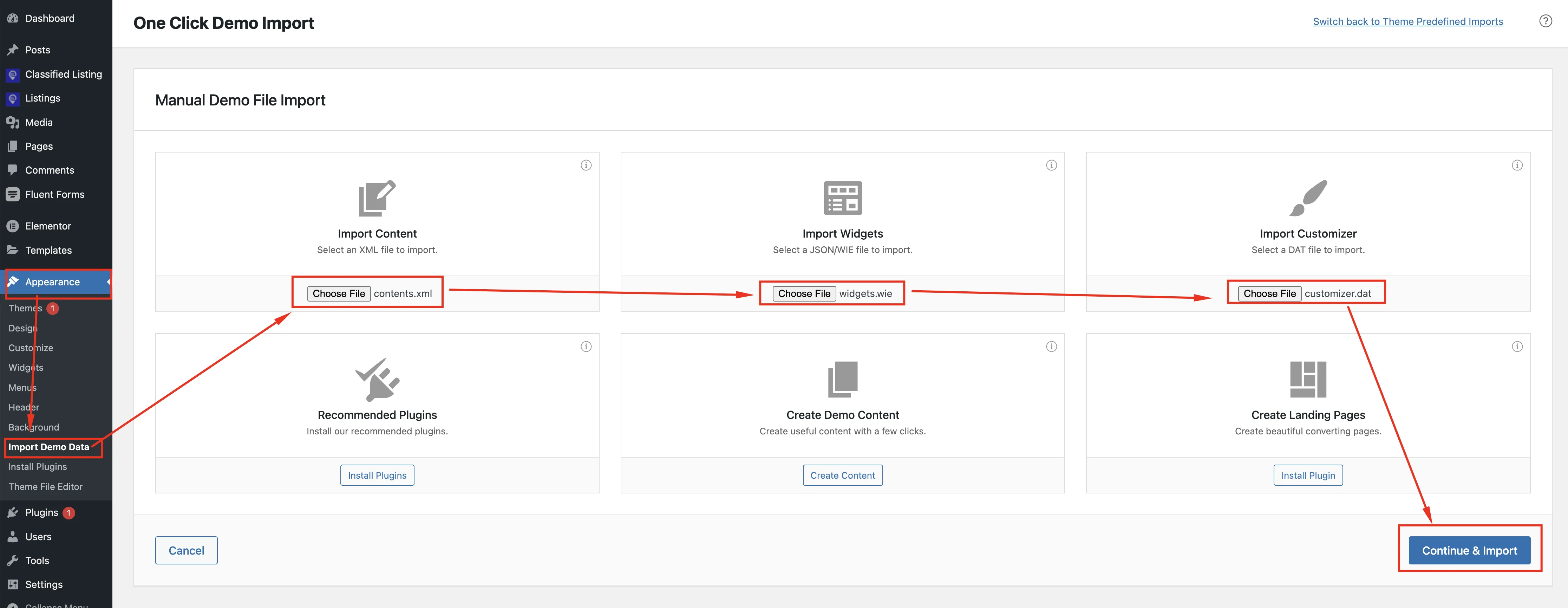Cancel the manual demo import
1568x608 pixels.
[186, 550]
